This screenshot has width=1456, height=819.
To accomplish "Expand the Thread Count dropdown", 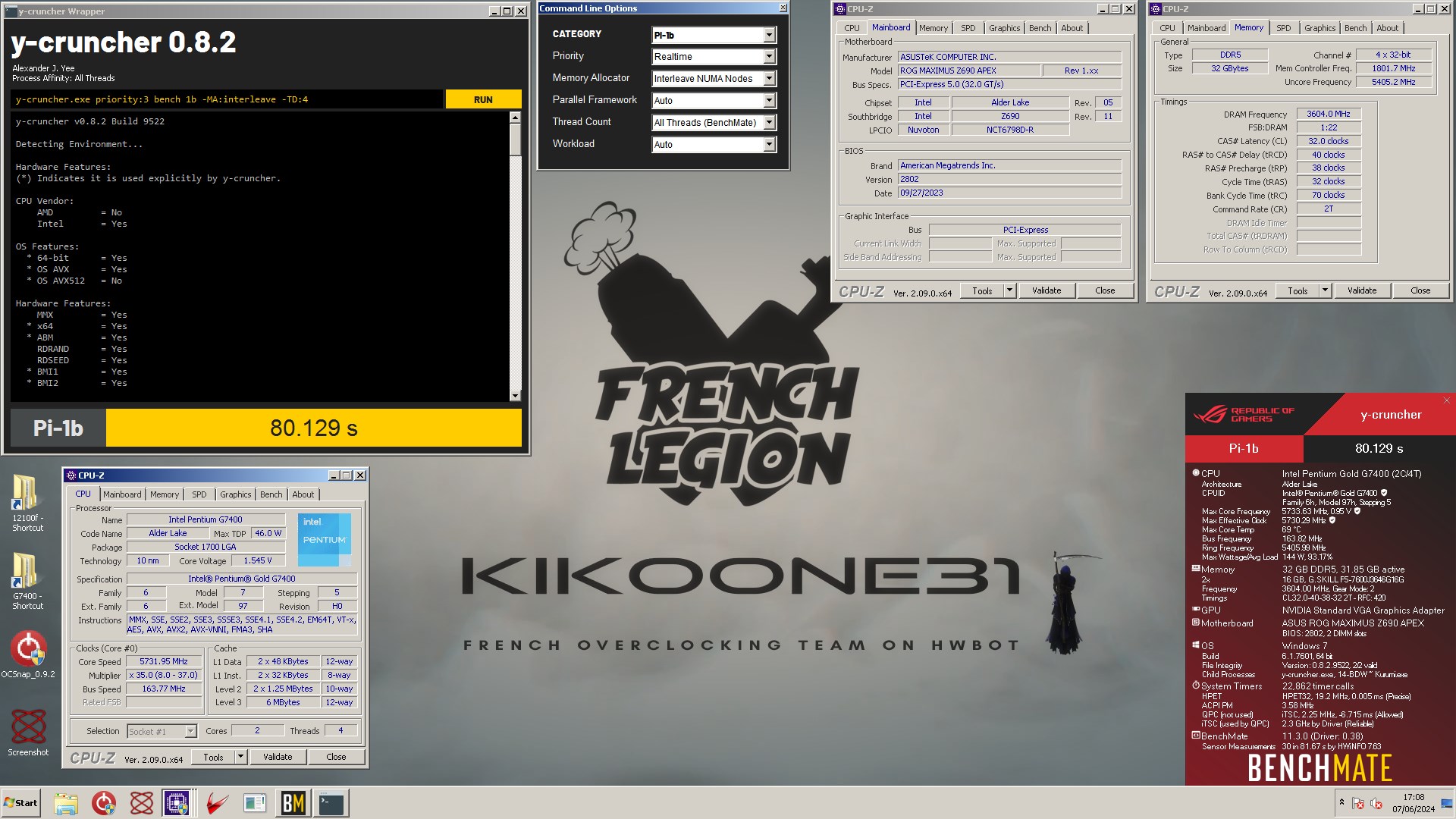I will click(x=769, y=123).
